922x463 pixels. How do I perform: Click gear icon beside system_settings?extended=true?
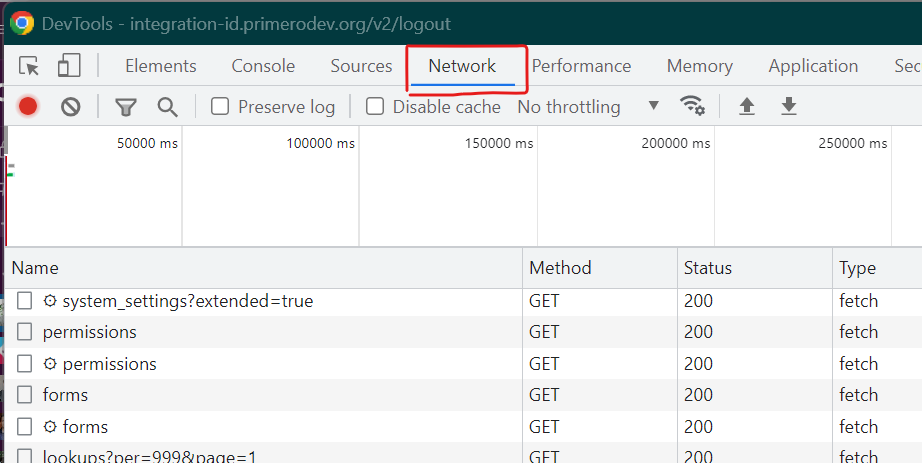(50, 301)
